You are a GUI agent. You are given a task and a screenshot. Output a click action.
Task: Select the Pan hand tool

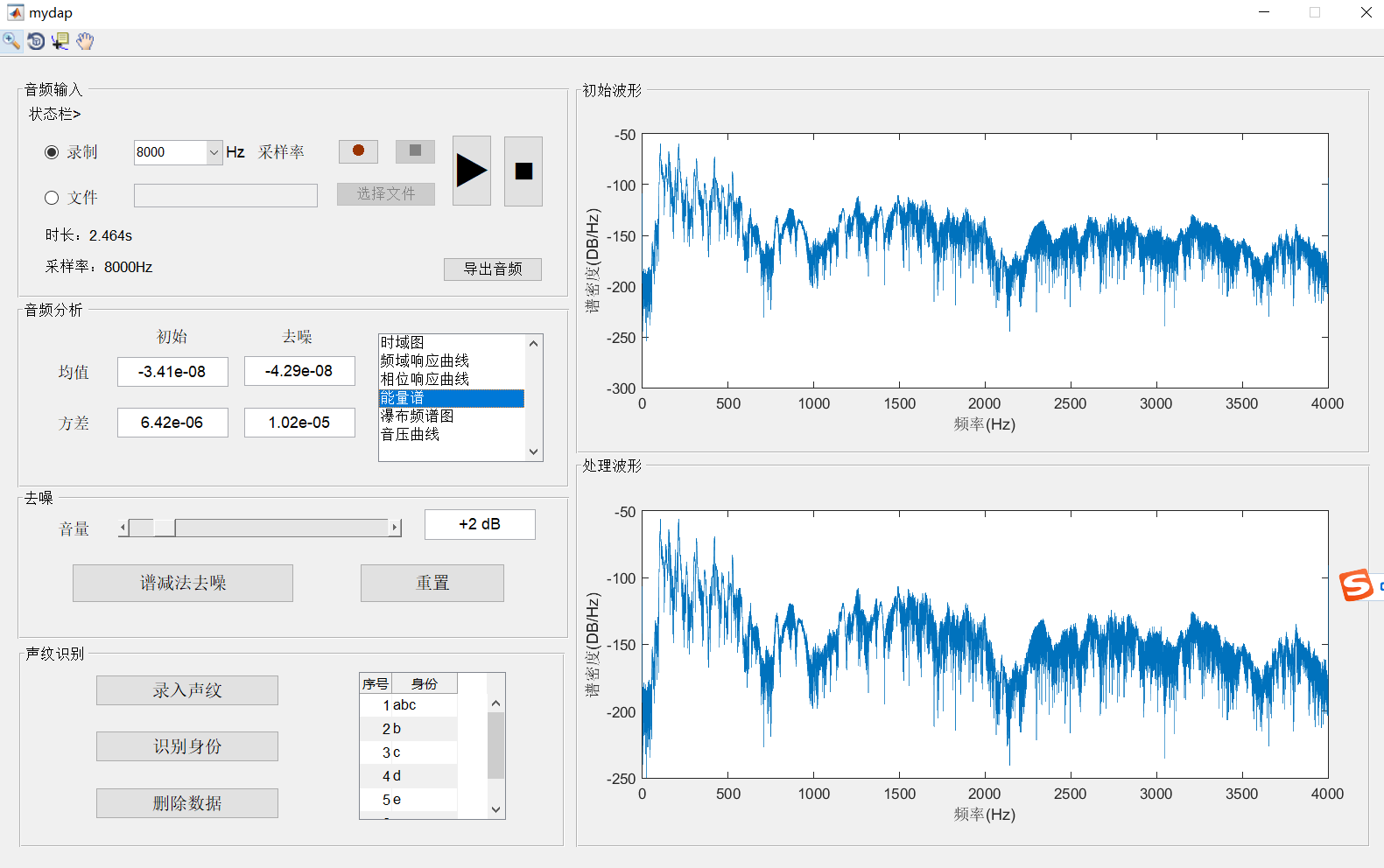click(85, 41)
